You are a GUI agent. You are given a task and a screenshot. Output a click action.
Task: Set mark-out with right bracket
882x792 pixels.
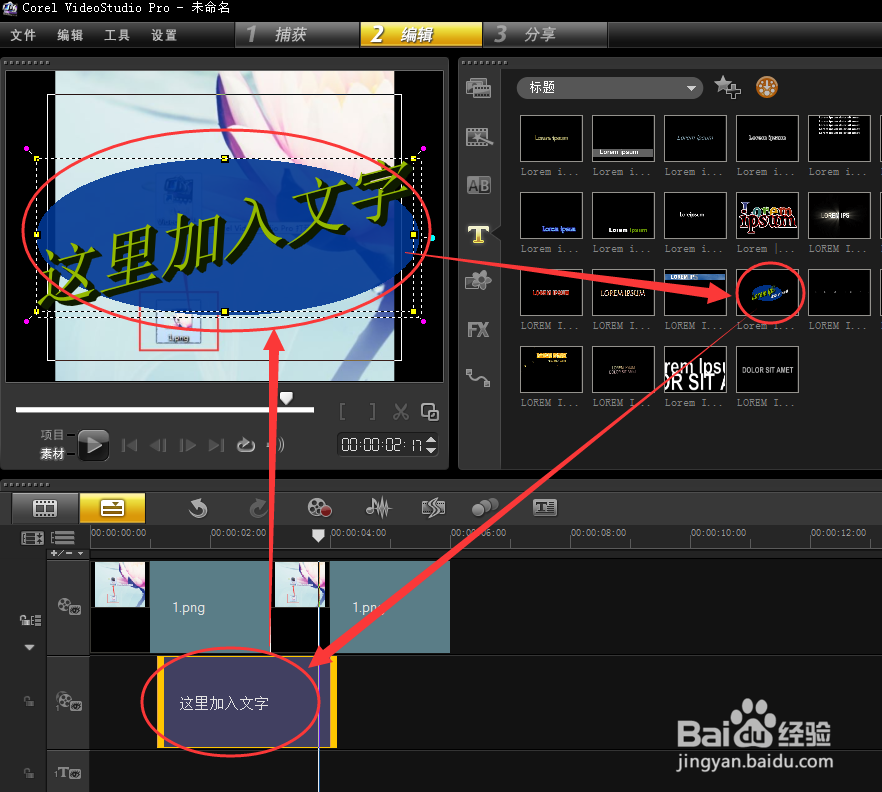[x=372, y=412]
